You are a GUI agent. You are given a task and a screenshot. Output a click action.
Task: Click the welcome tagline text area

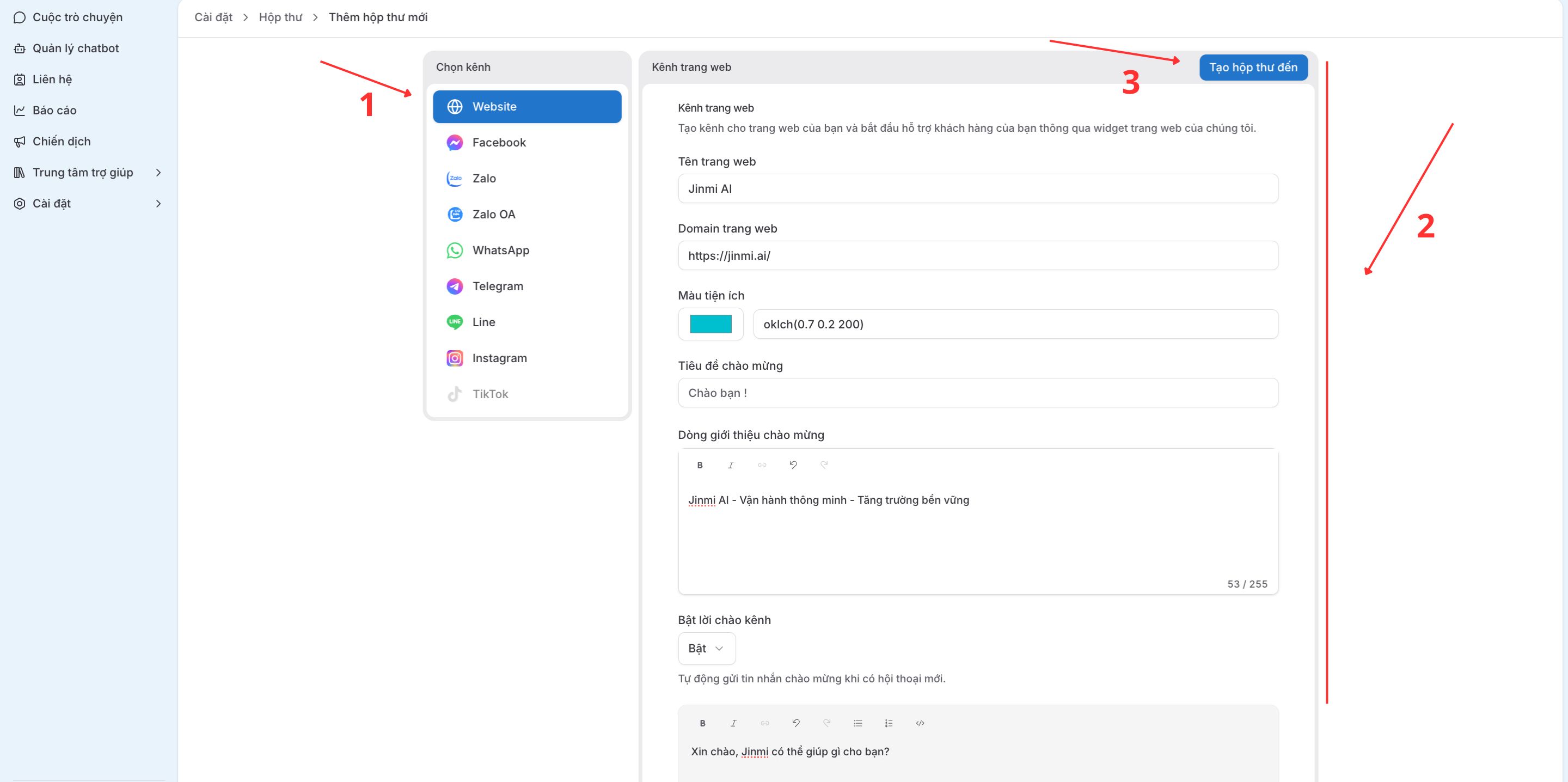(978, 530)
